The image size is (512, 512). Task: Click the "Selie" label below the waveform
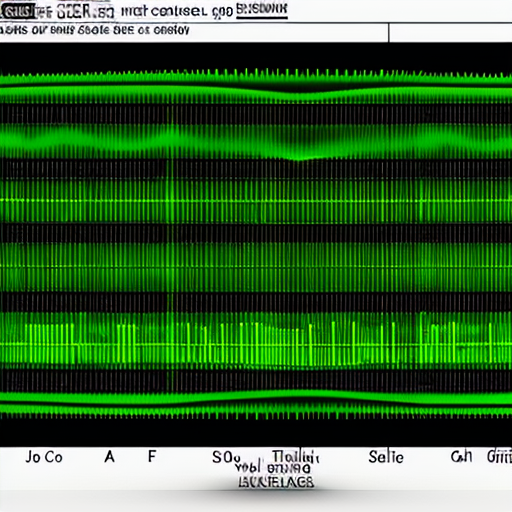386,457
